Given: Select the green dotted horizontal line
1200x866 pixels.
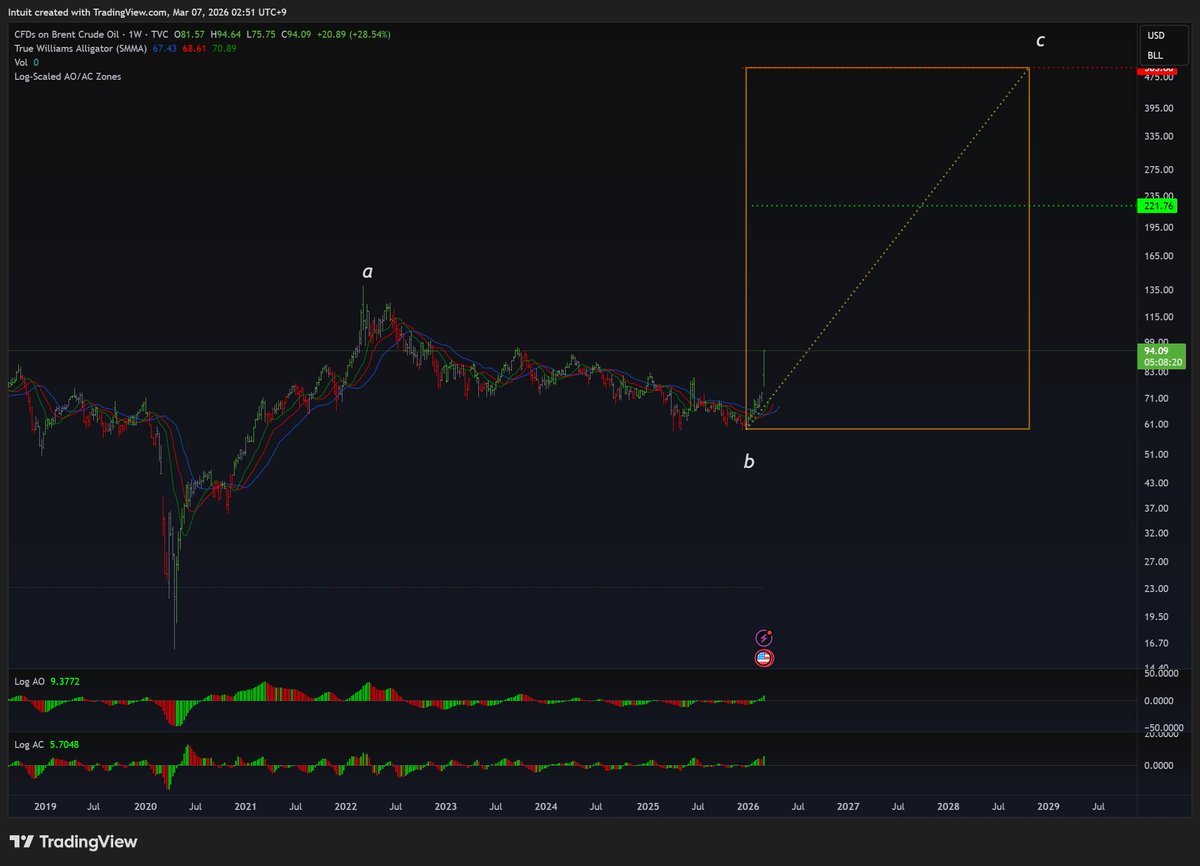Looking at the screenshot, I should click(x=945, y=206).
